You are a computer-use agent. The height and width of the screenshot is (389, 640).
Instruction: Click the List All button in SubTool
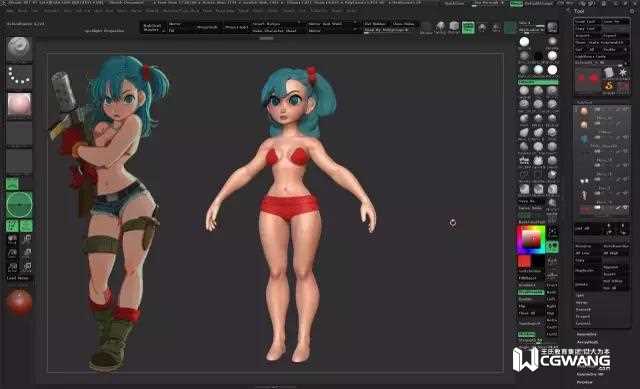point(587,229)
